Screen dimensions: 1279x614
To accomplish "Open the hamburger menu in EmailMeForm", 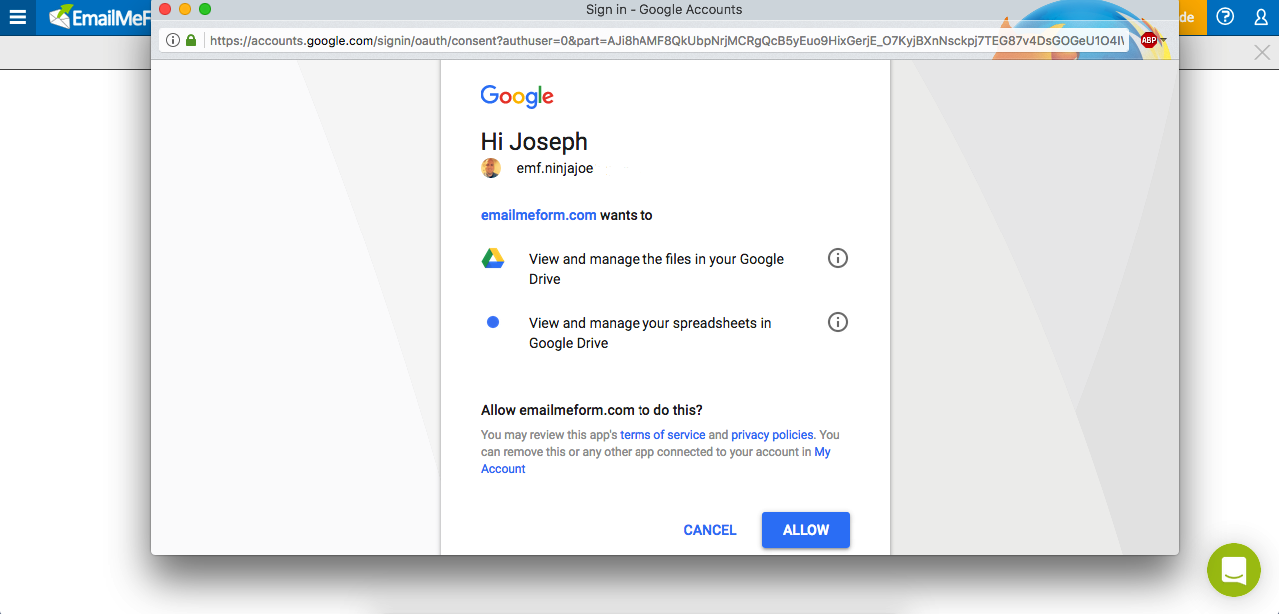I will (x=17, y=17).
